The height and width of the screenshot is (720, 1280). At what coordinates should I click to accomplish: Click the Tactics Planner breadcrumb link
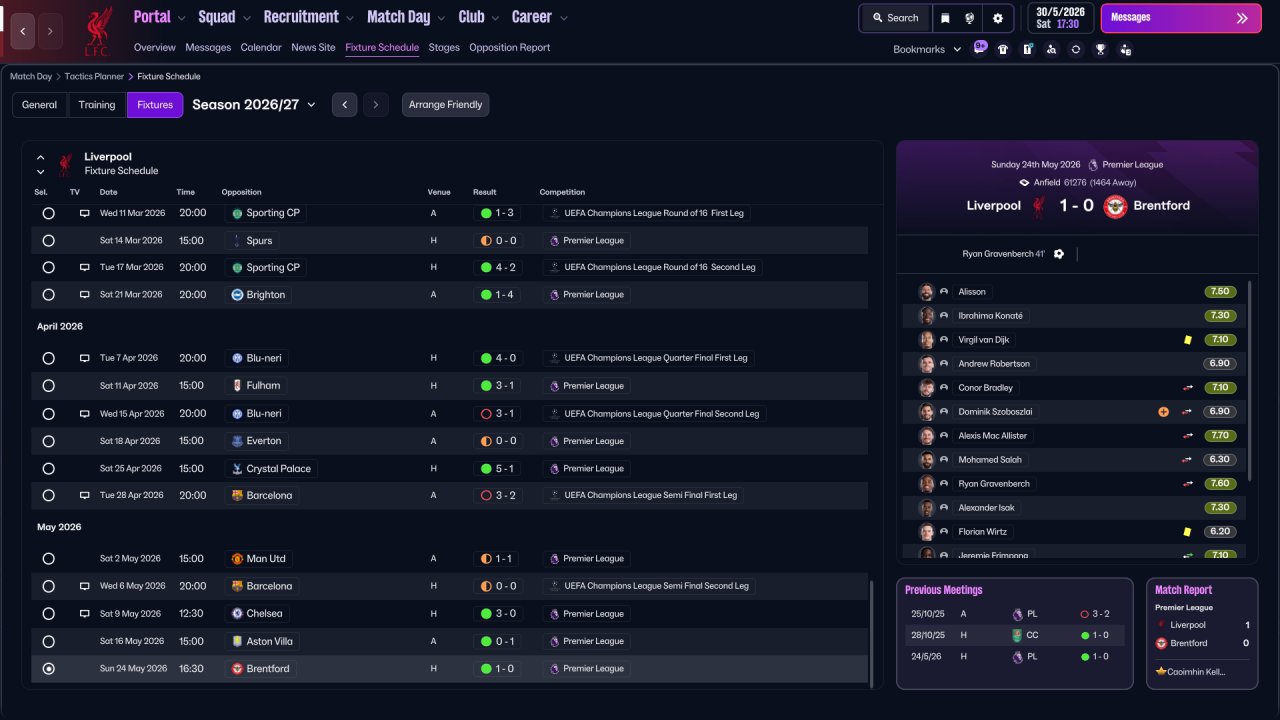96,77
